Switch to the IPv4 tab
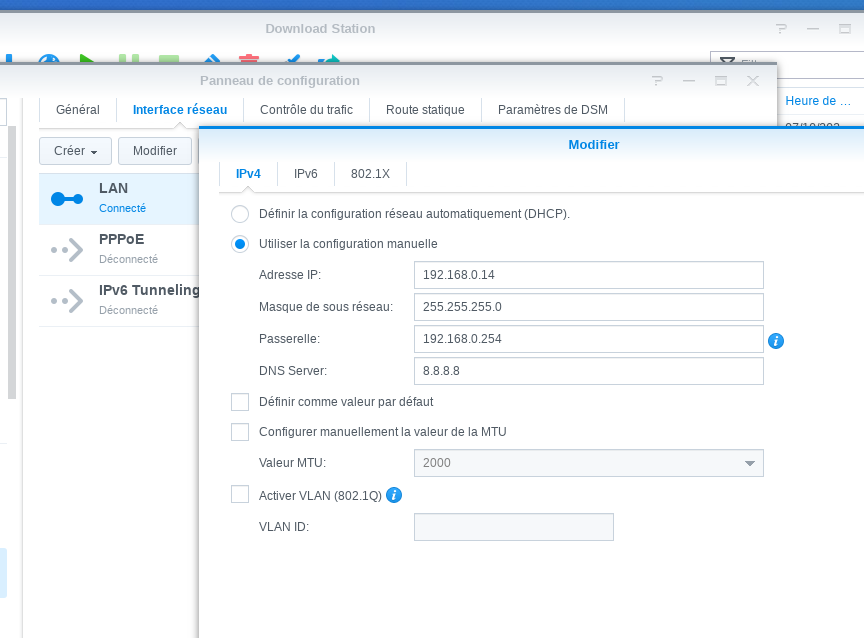This screenshot has width=864, height=638. tap(248, 174)
